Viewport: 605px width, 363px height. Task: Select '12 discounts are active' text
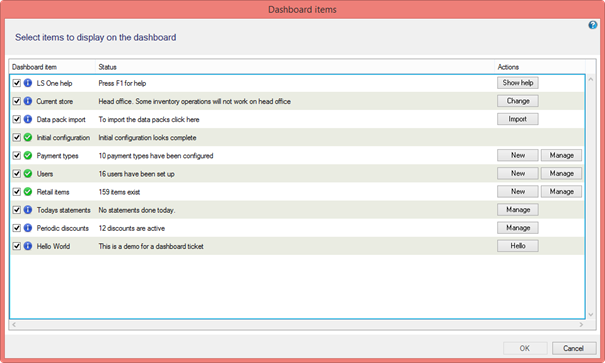pos(132,228)
